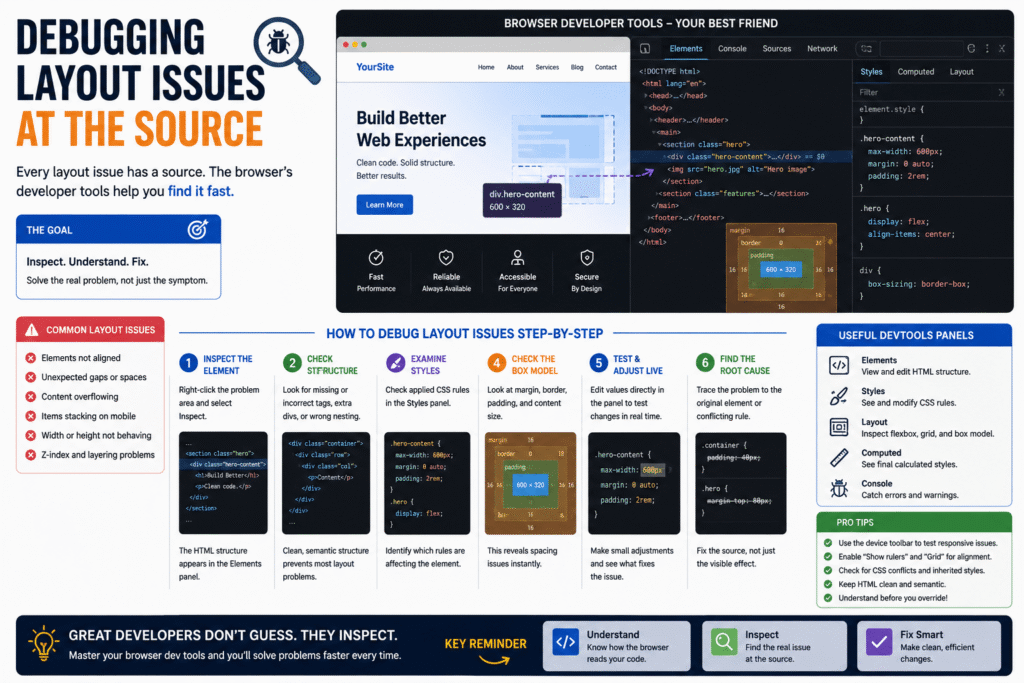Open the Sources tab
The height and width of the screenshot is (683, 1024).
point(776,49)
